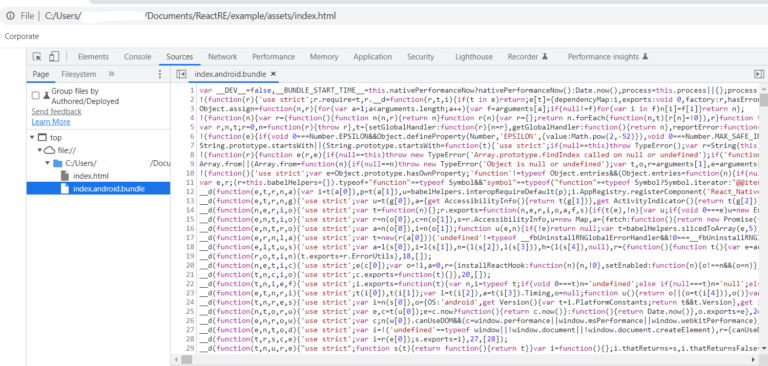Open the Corporate bookmark

(x=22, y=36)
